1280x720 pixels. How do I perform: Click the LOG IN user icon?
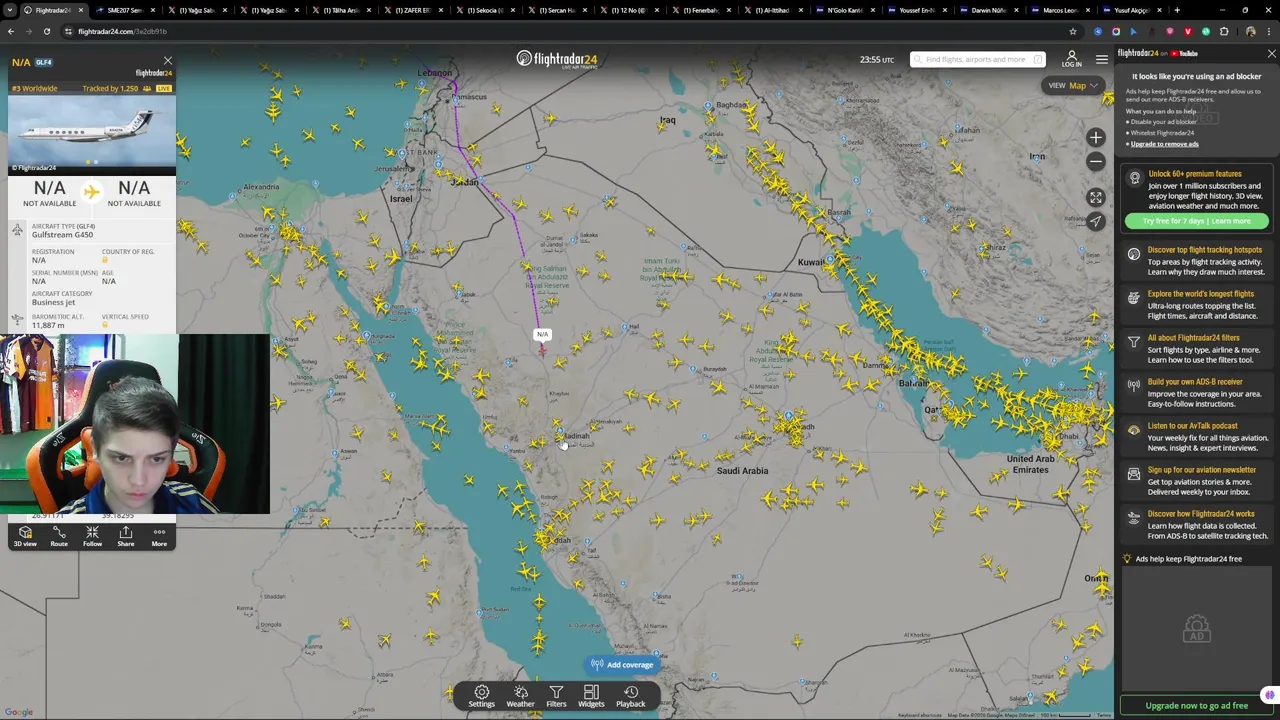(x=1071, y=59)
